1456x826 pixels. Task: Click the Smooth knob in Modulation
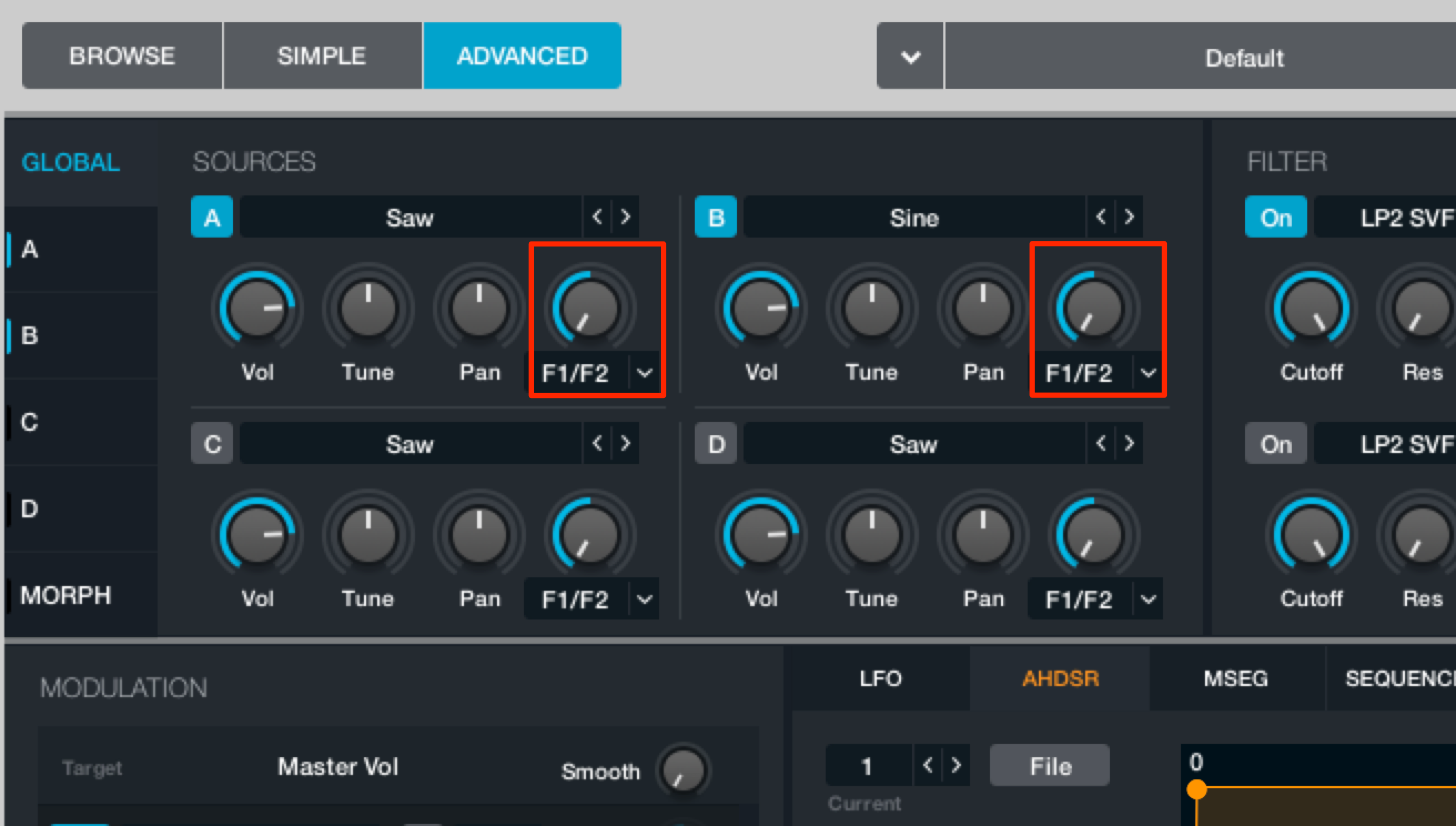683,770
